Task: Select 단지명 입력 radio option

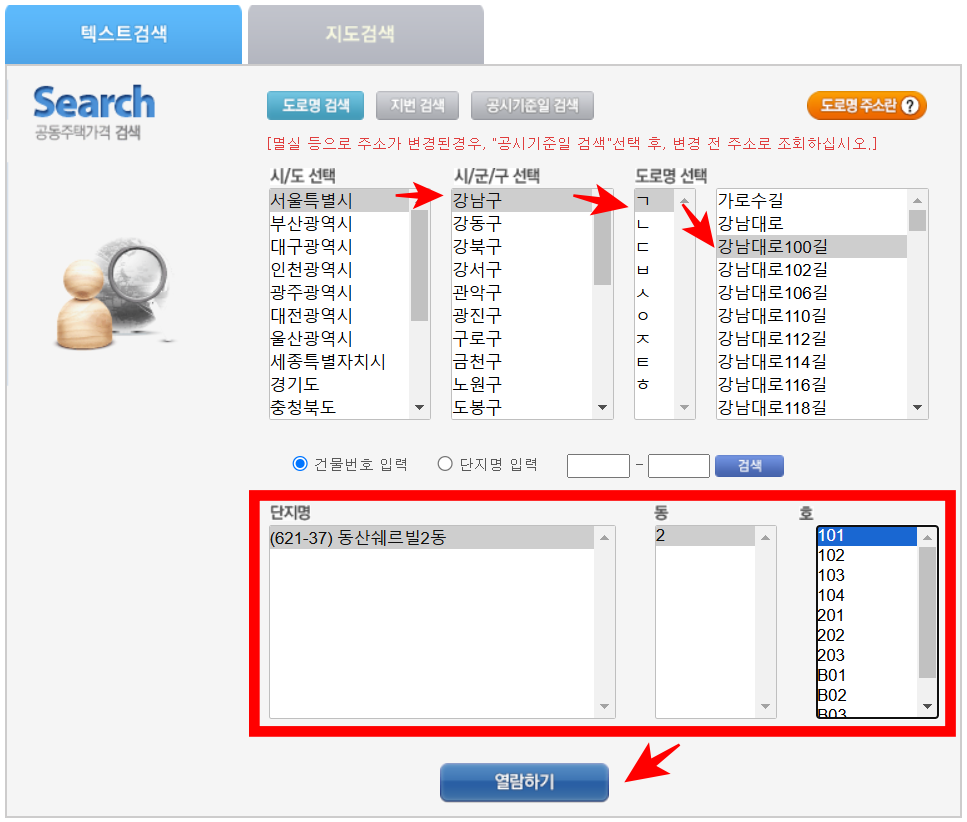Action: coord(444,463)
